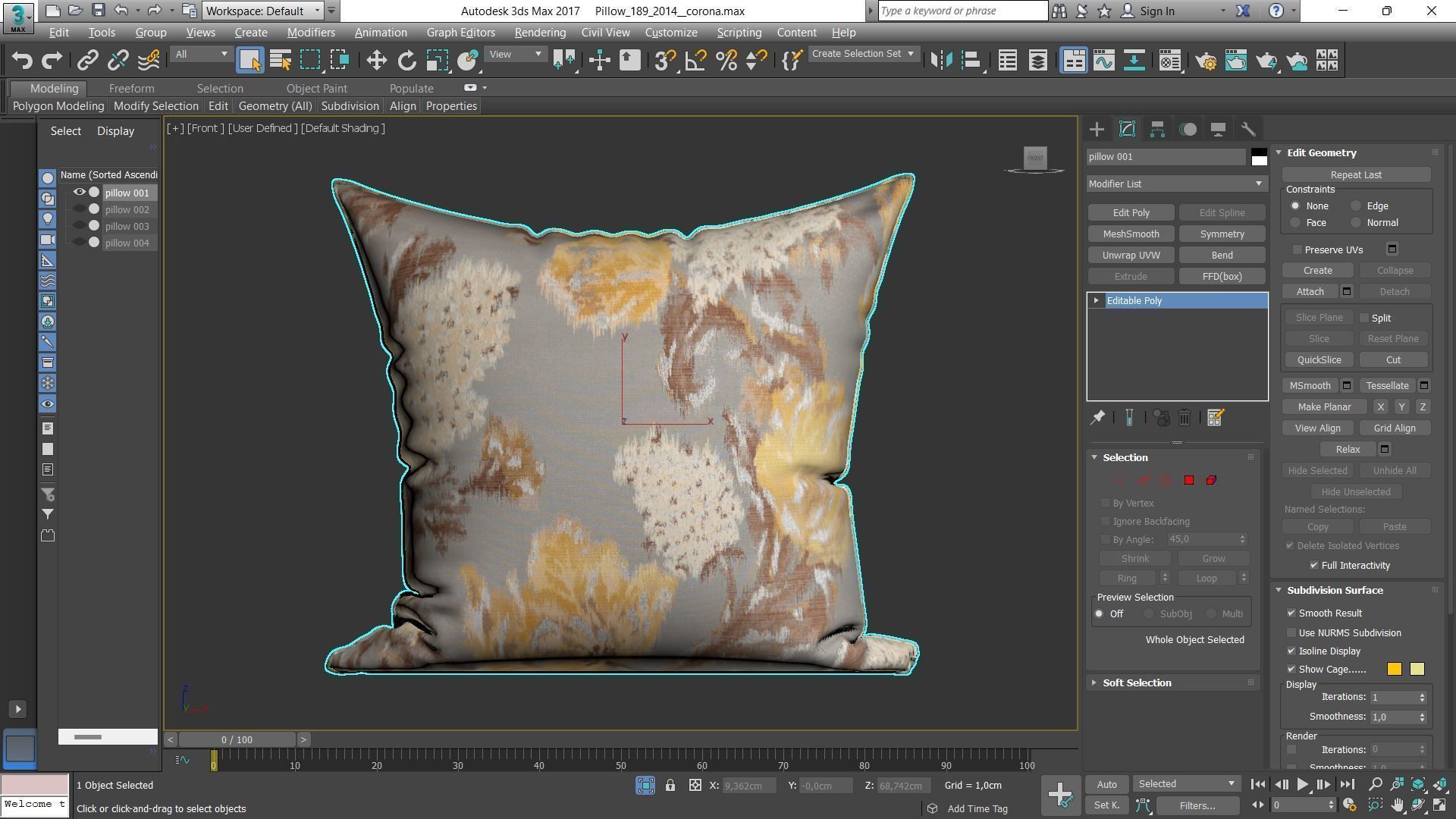Open the Graph Editors menu
The height and width of the screenshot is (819, 1456).
(460, 33)
